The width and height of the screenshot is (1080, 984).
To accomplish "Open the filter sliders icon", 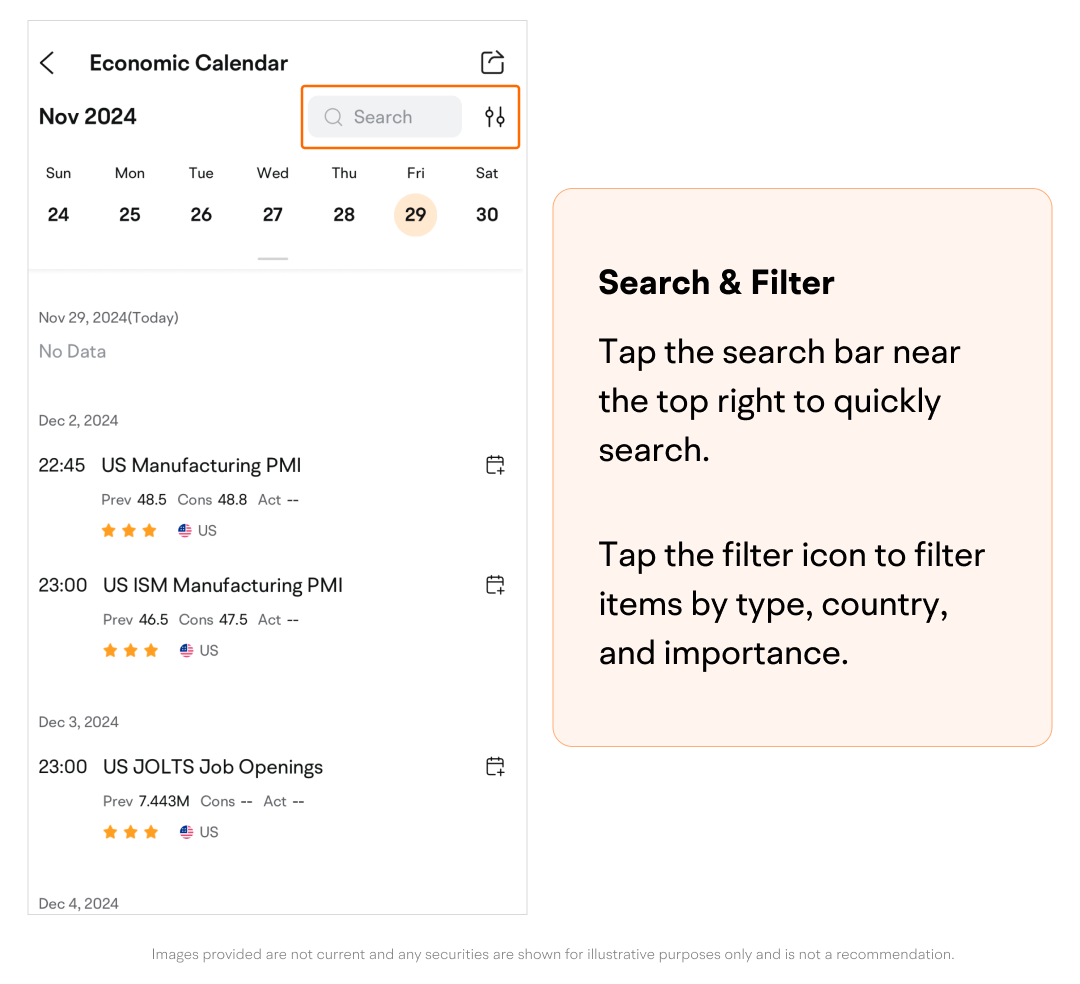I will [494, 117].
